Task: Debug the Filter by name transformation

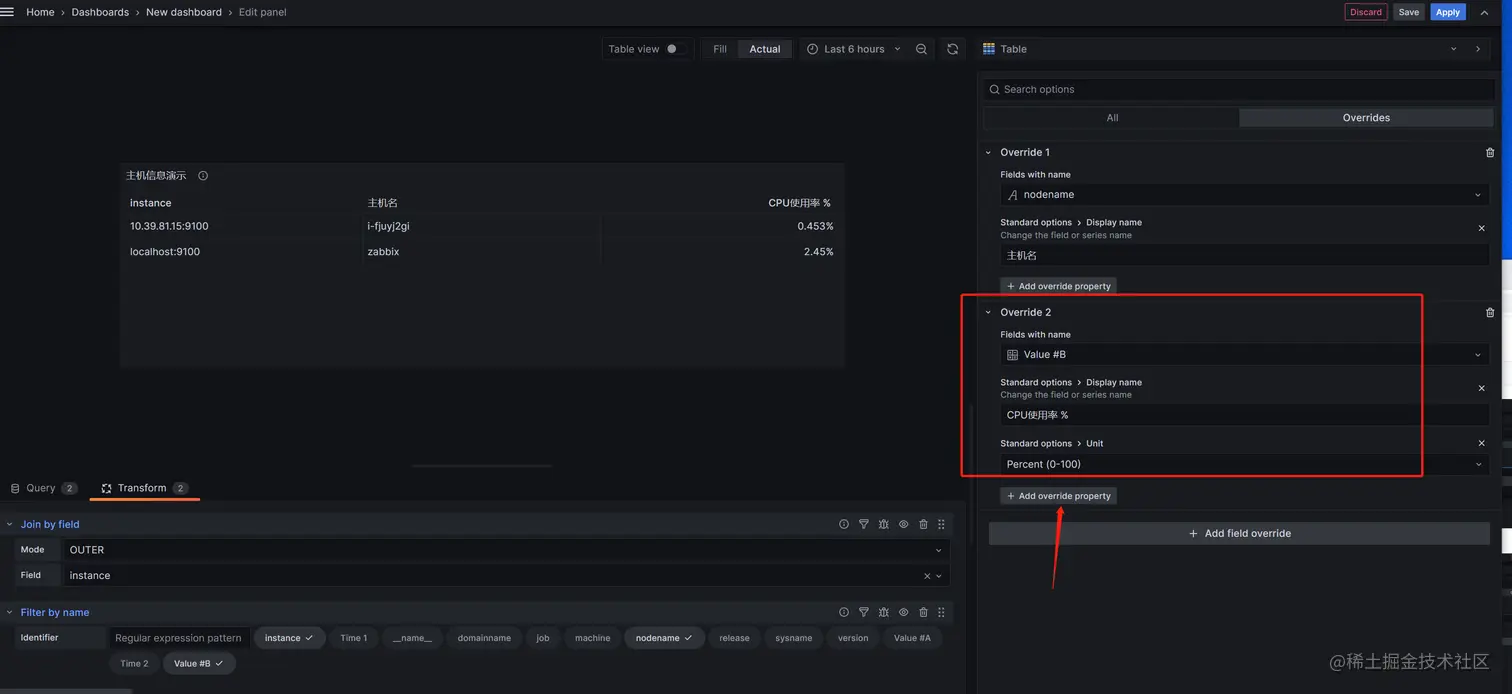Action: (884, 612)
